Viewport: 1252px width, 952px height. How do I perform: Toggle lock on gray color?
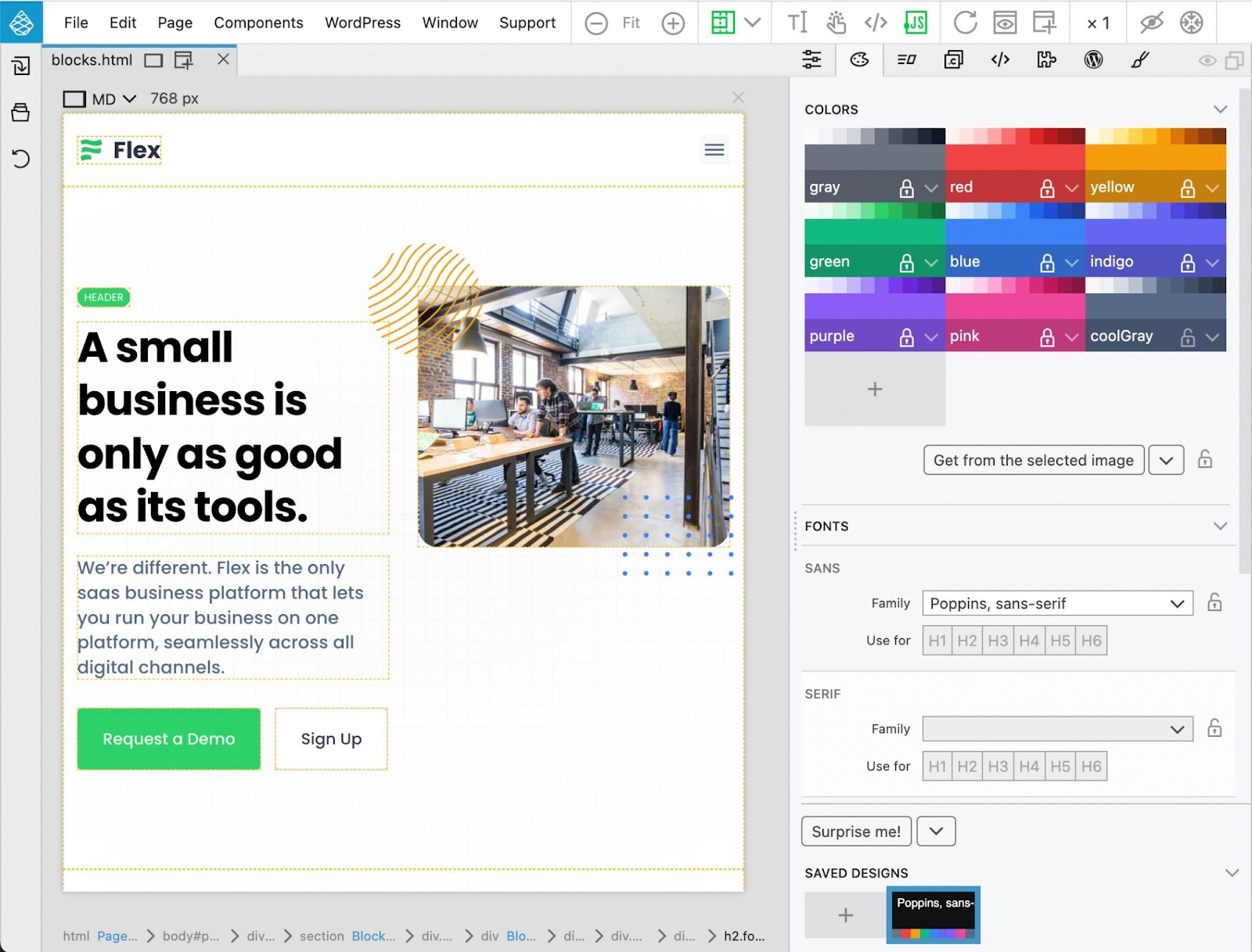coord(906,188)
